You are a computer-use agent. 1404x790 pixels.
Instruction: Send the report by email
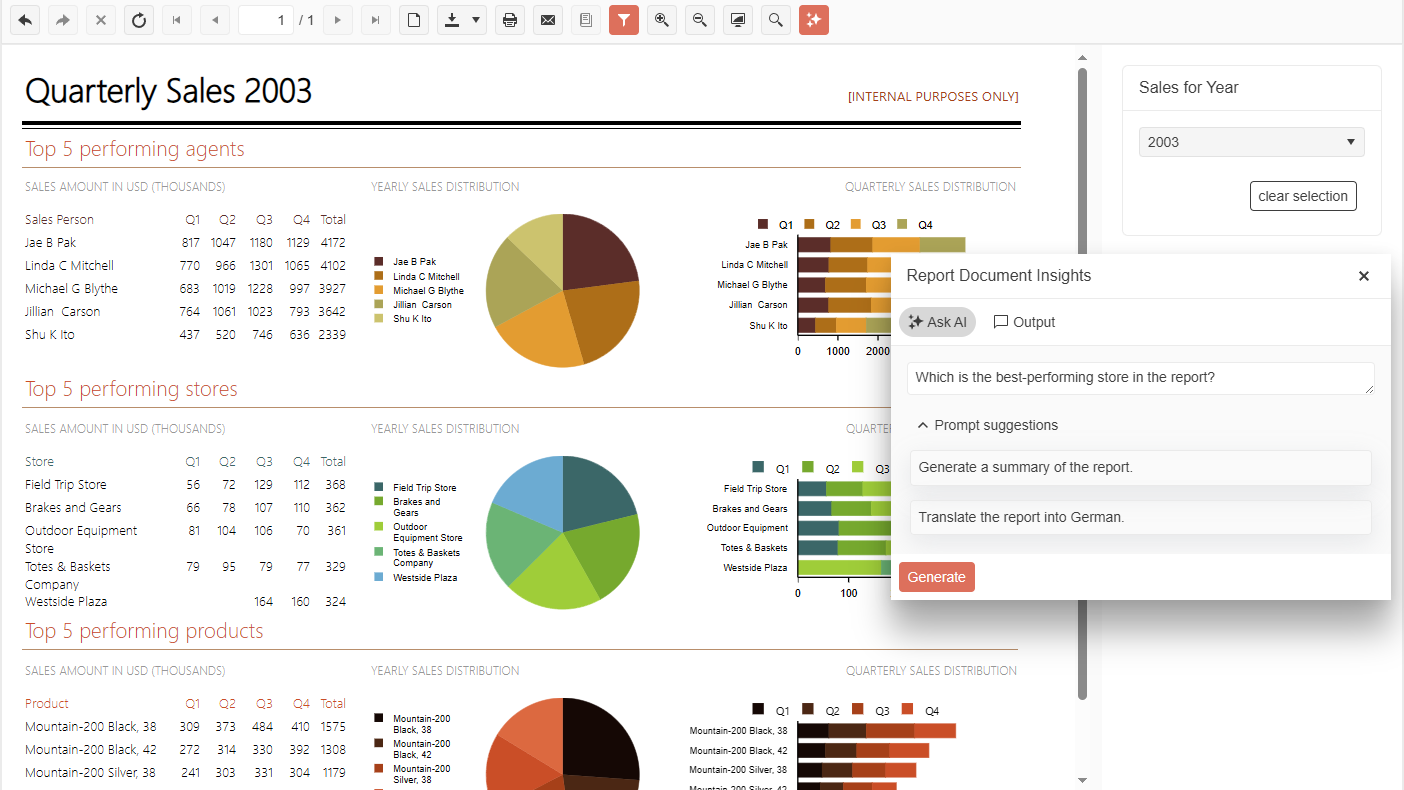tap(547, 20)
